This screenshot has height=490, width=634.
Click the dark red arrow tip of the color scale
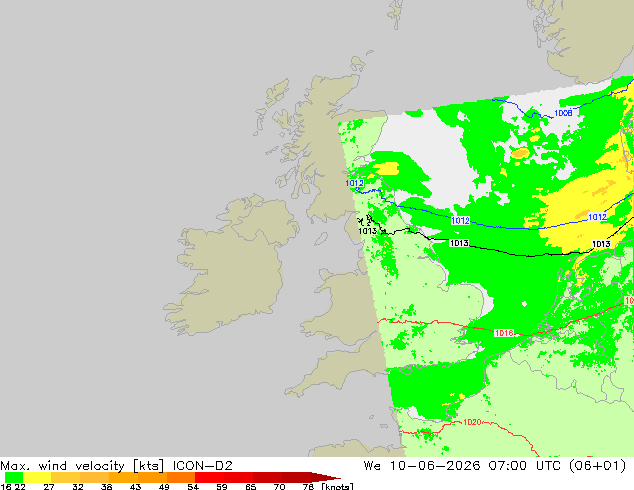326,477
